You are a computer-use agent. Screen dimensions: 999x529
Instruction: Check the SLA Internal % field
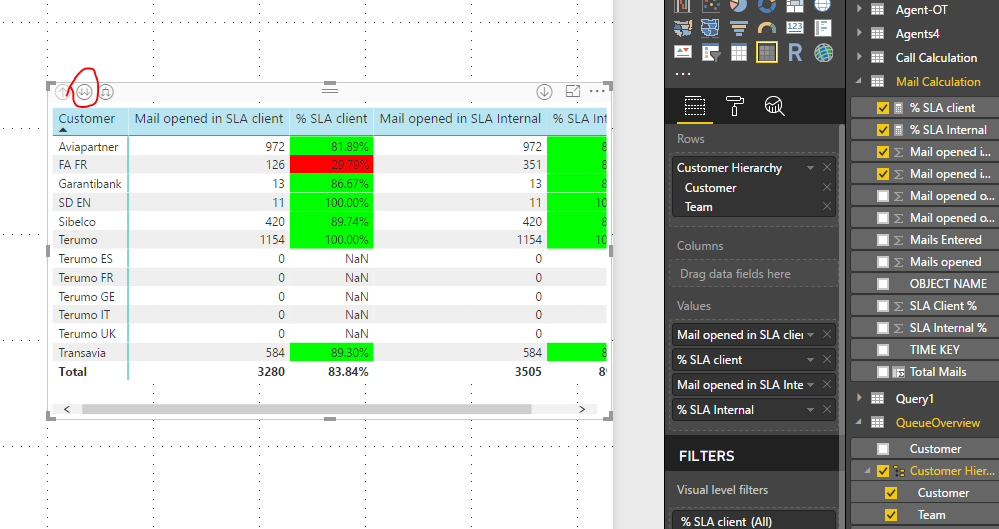(882, 328)
